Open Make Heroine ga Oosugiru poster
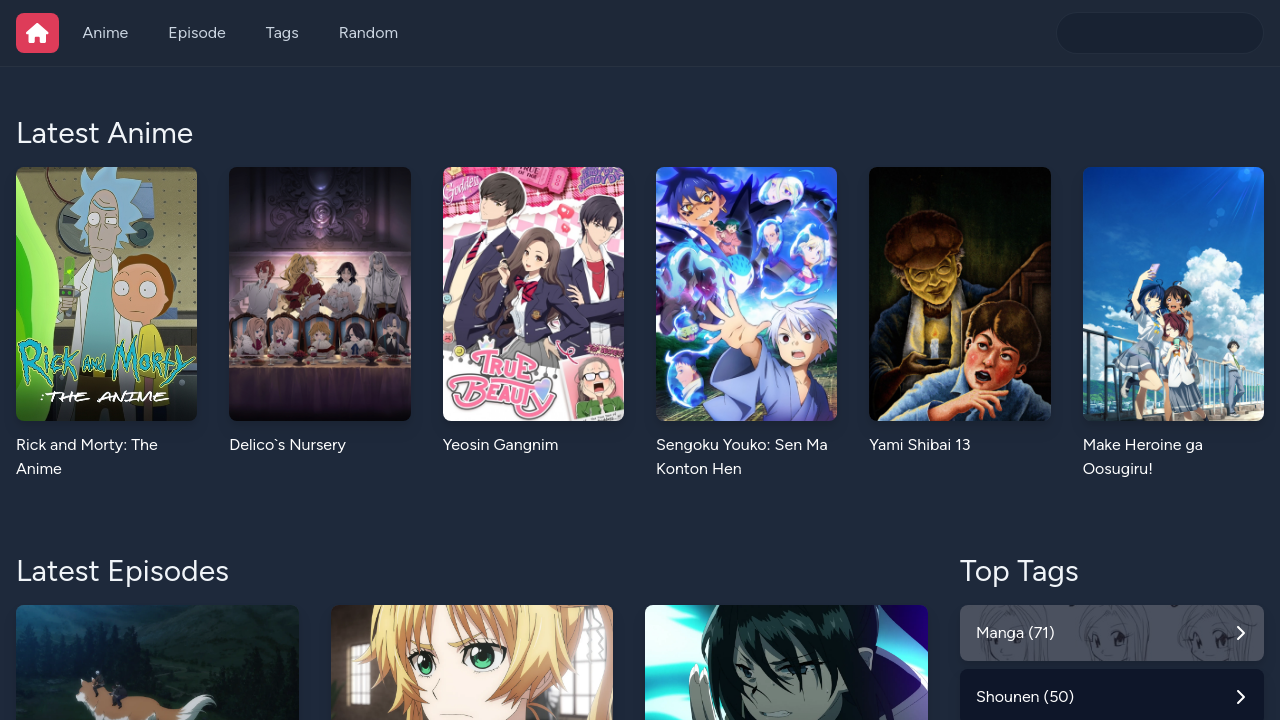 click(x=1173, y=294)
